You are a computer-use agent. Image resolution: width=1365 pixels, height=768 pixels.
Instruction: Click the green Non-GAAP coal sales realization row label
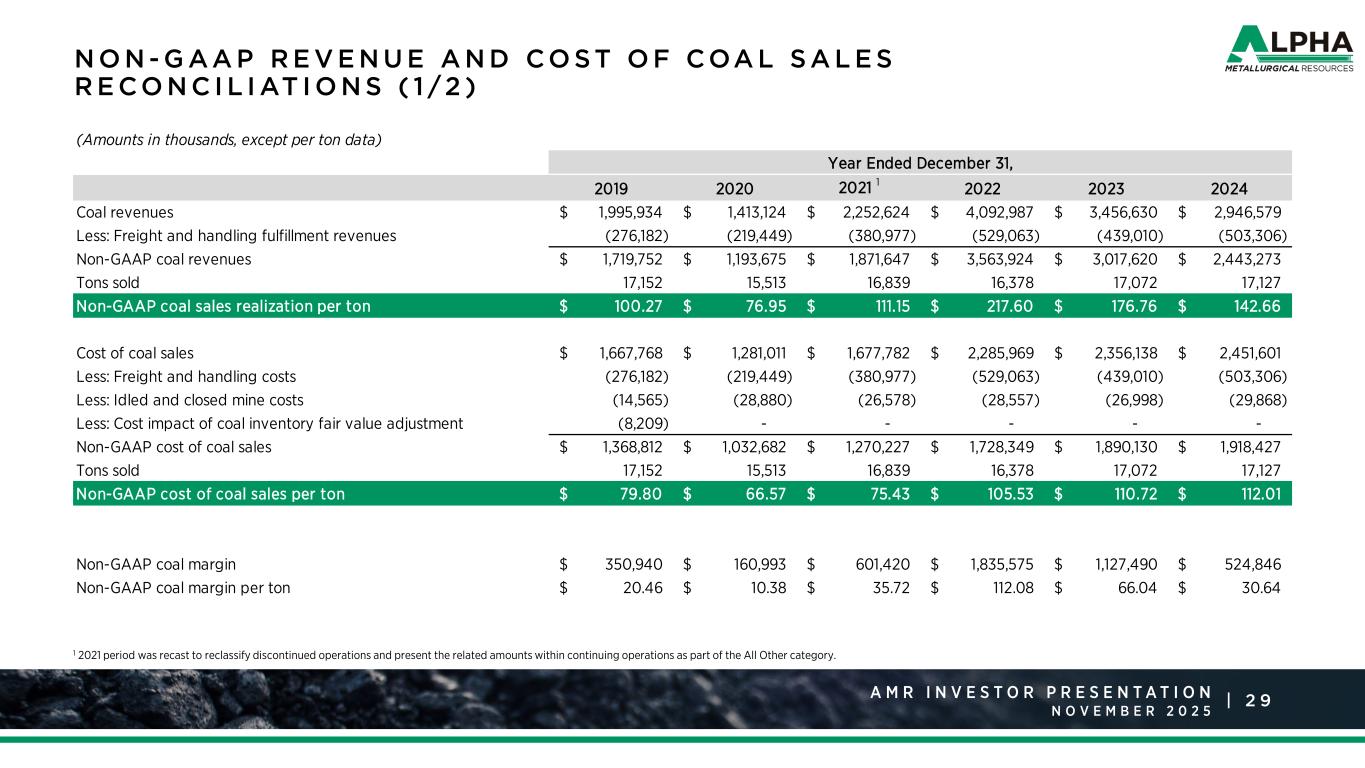point(223,306)
